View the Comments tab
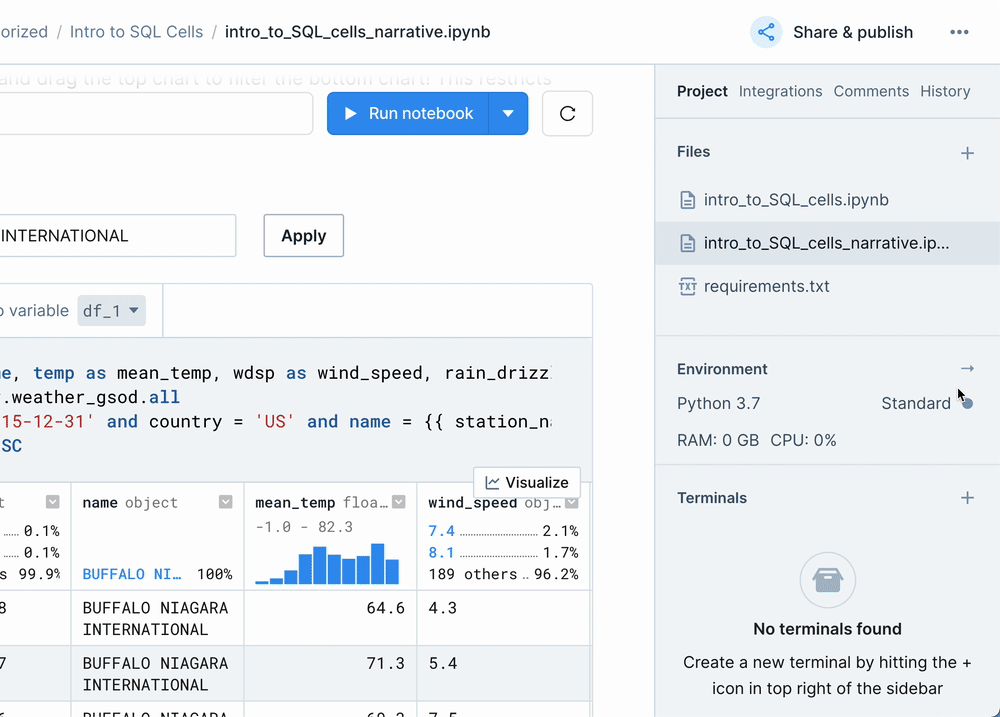This screenshot has width=1000, height=717. (871, 91)
